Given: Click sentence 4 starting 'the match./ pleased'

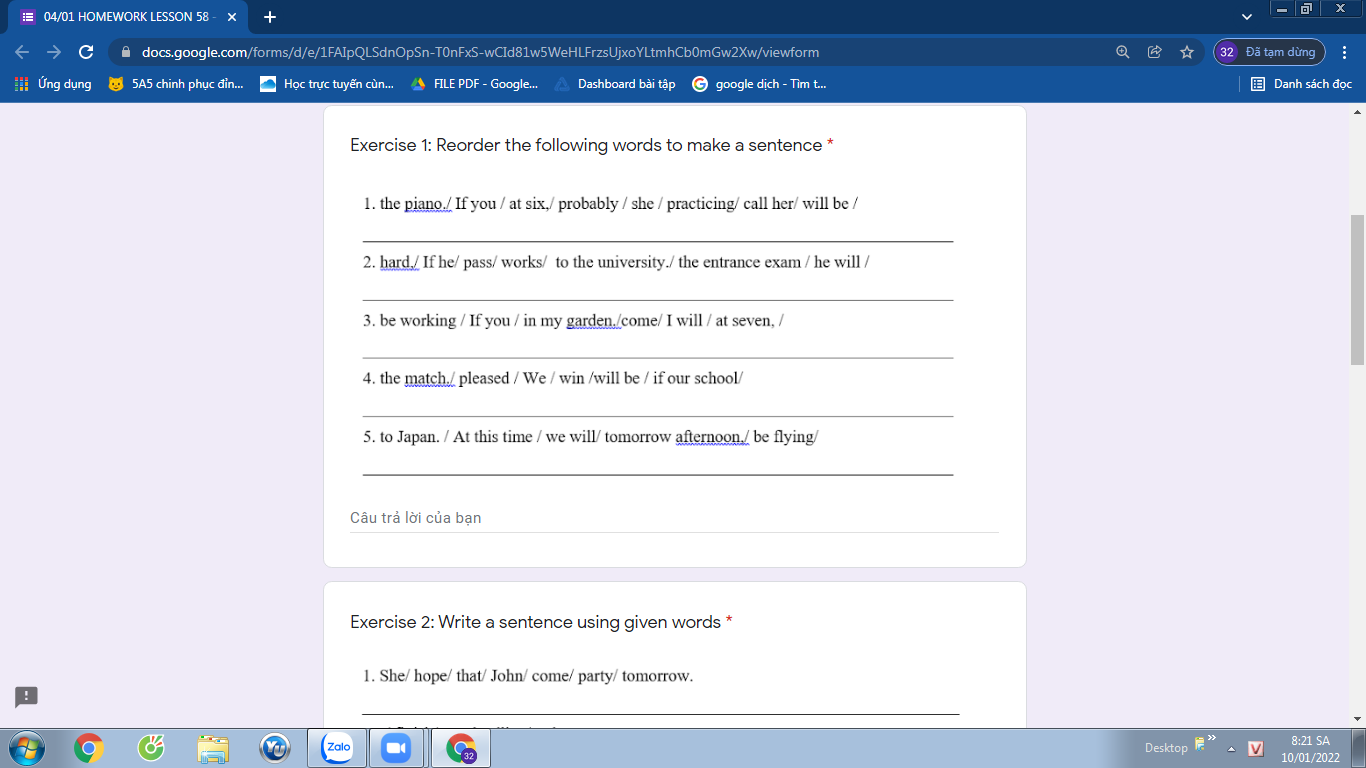Looking at the screenshot, I should (x=553, y=379).
